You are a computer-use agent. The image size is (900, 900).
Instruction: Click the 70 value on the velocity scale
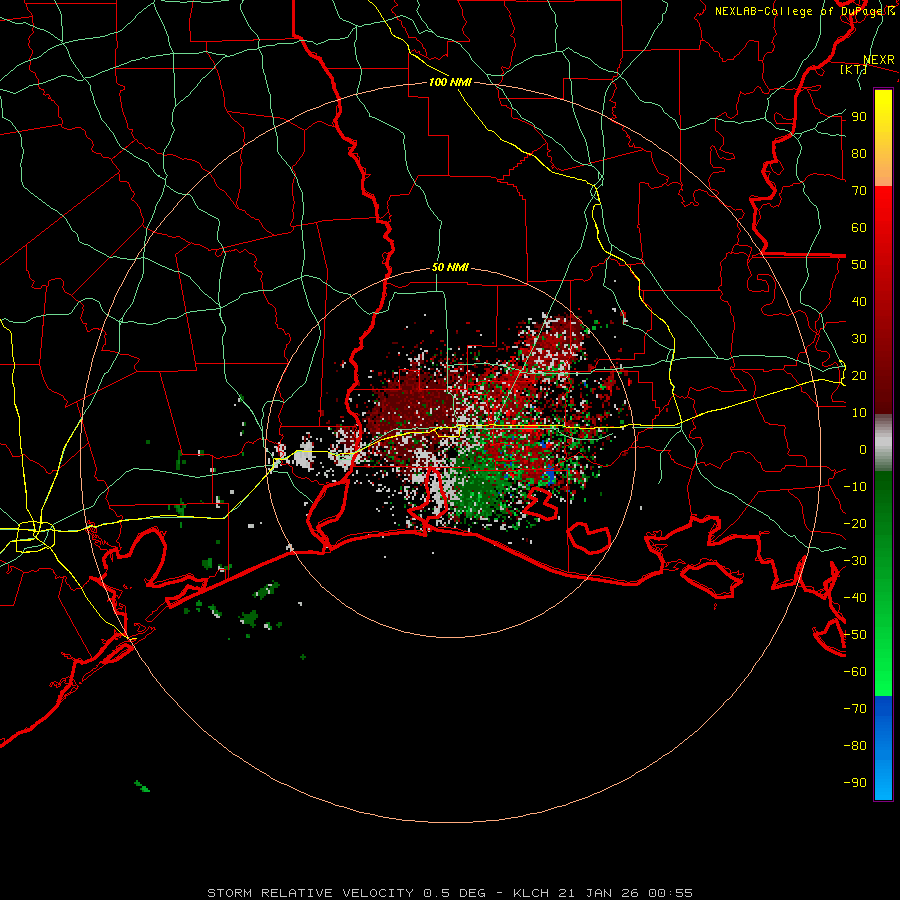(859, 191)
